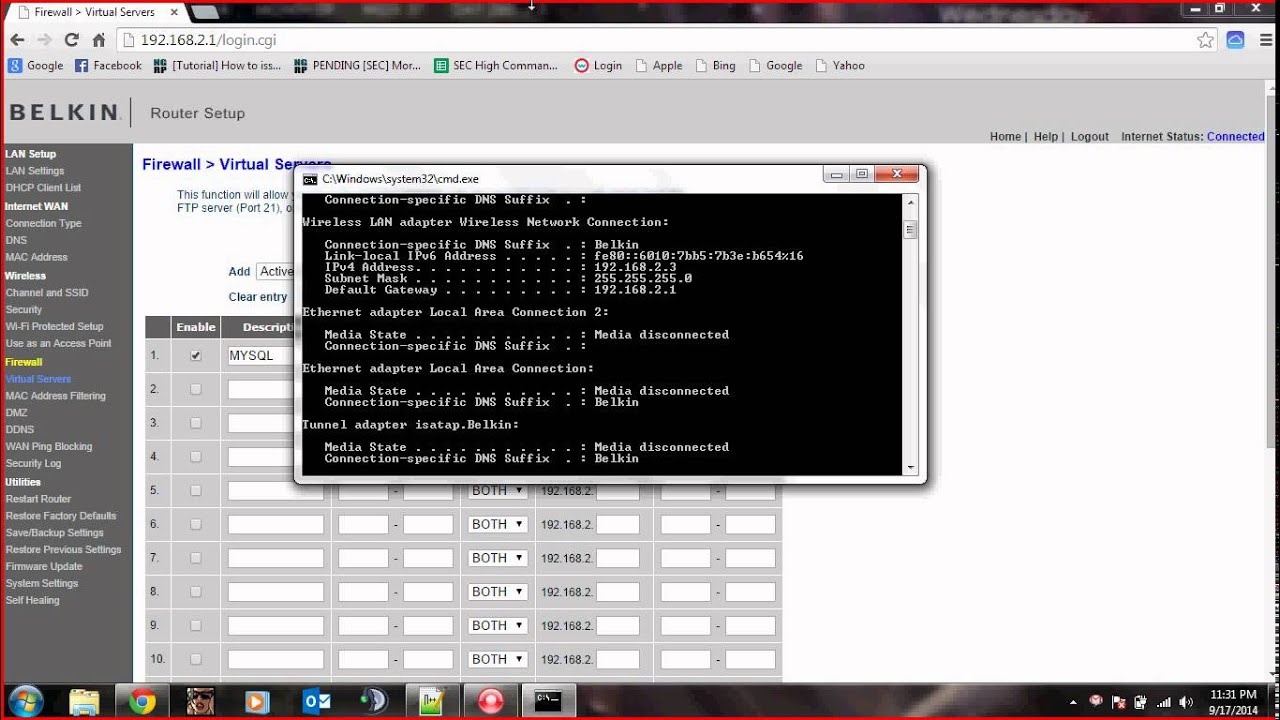Click the cmd window scrollbar down arrow
The width and height of the screenshot is (1280, 720).
[910, 467]
